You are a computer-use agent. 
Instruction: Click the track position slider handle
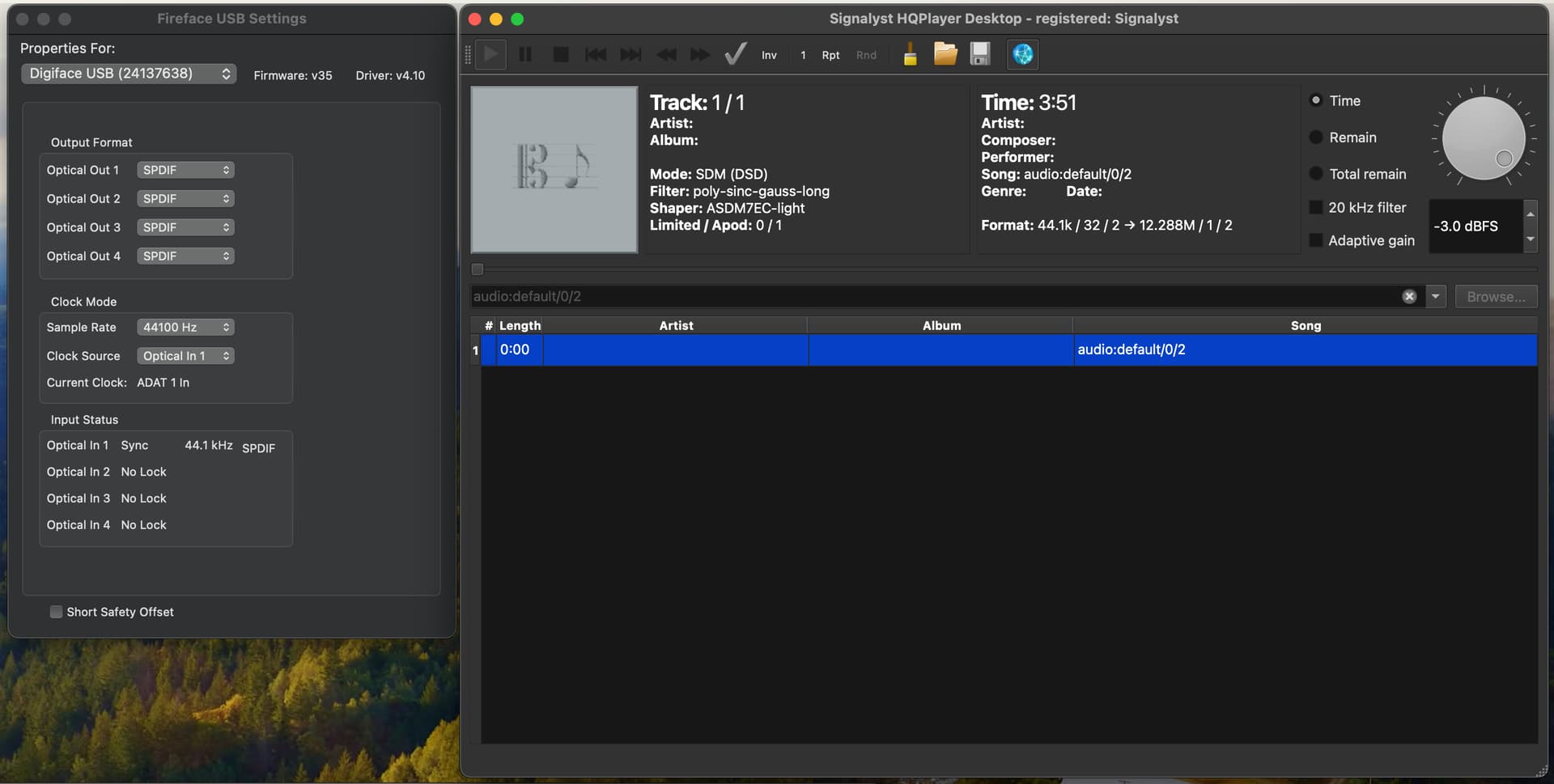tap(478, 269)
